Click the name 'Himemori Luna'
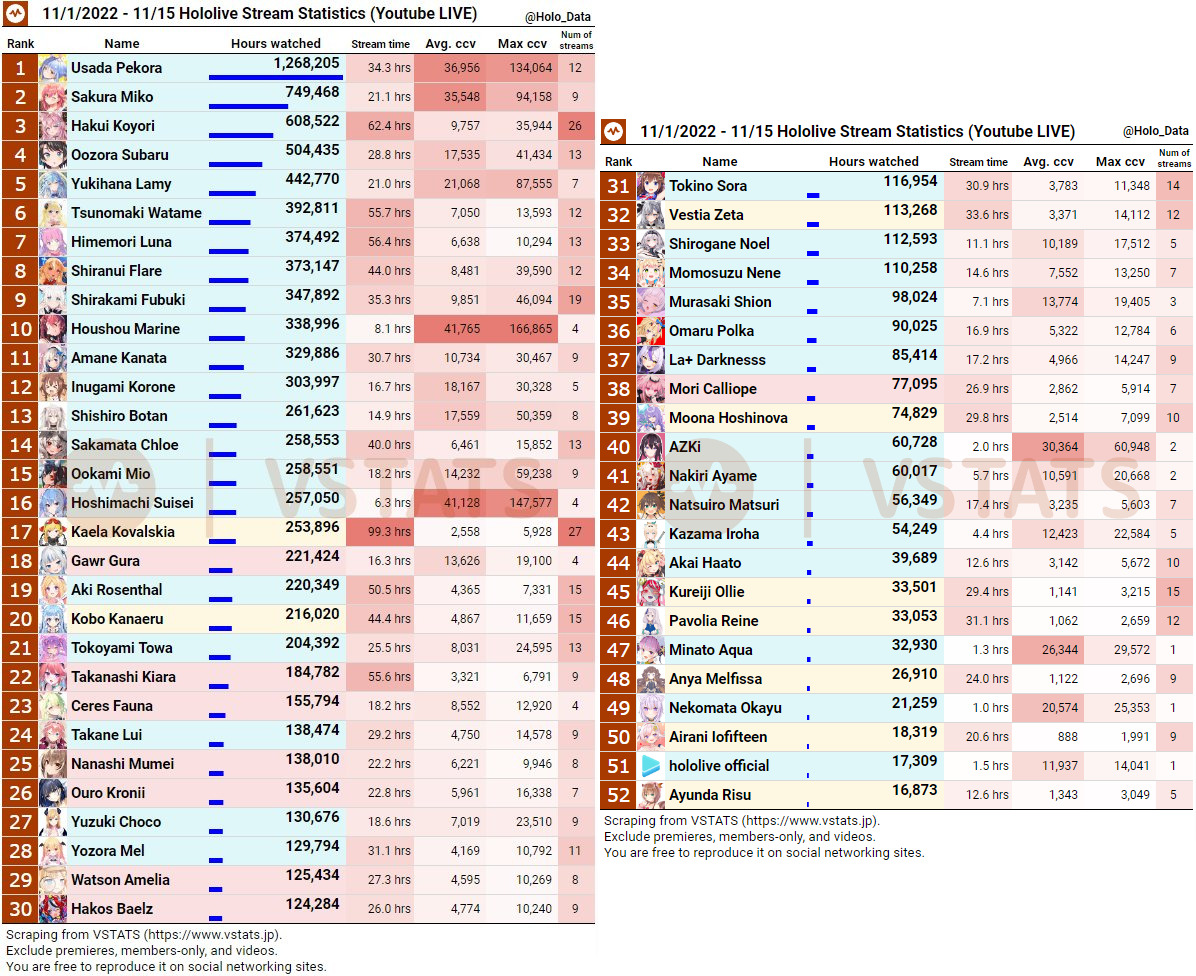The height and width of the screenshot is (976, 1196). [x=121, y=242]
